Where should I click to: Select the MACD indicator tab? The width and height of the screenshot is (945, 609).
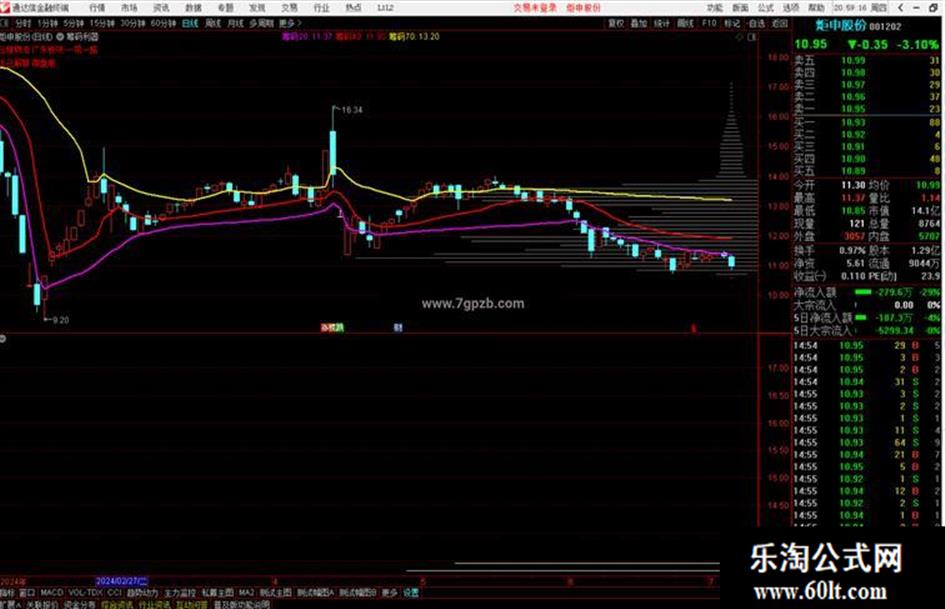pyautogui.click(x=51, y=593)
